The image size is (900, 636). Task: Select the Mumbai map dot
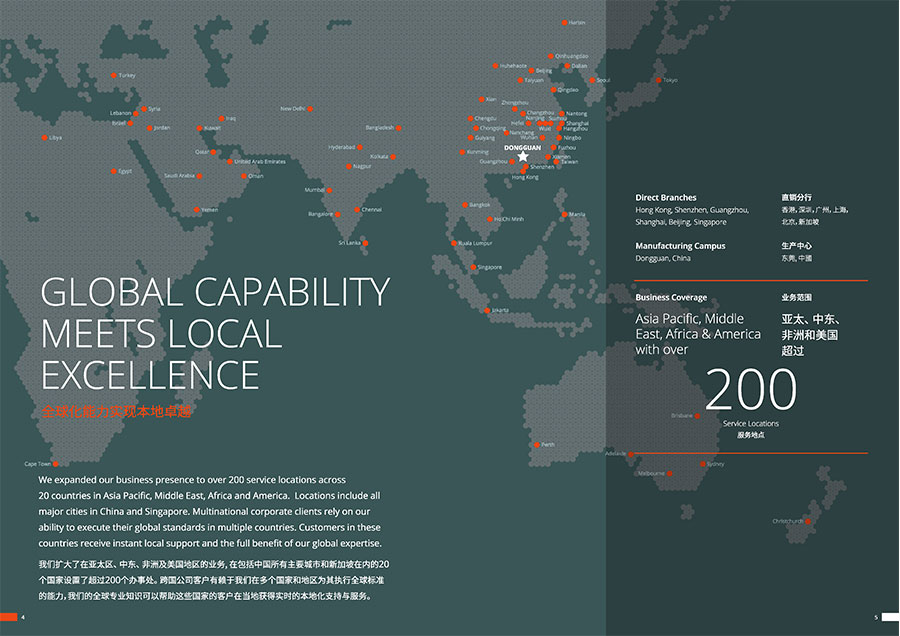pyautogui.click(x=330, y=190)
